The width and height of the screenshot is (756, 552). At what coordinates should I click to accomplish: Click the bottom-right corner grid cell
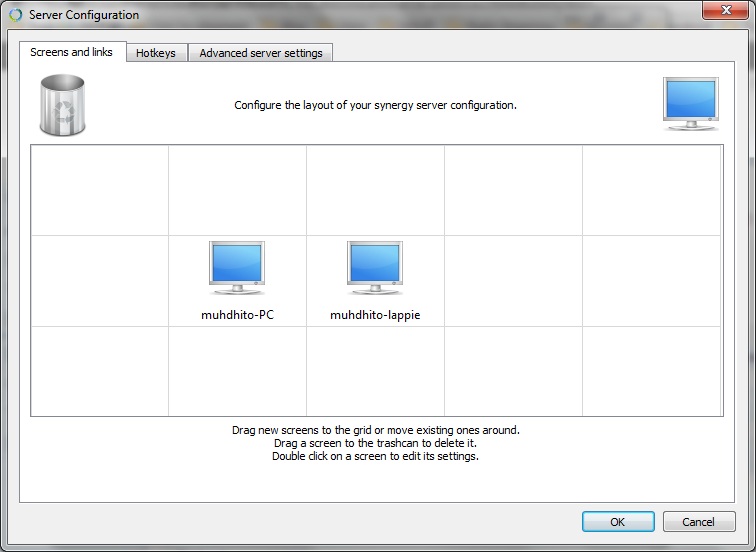point(651,371)
